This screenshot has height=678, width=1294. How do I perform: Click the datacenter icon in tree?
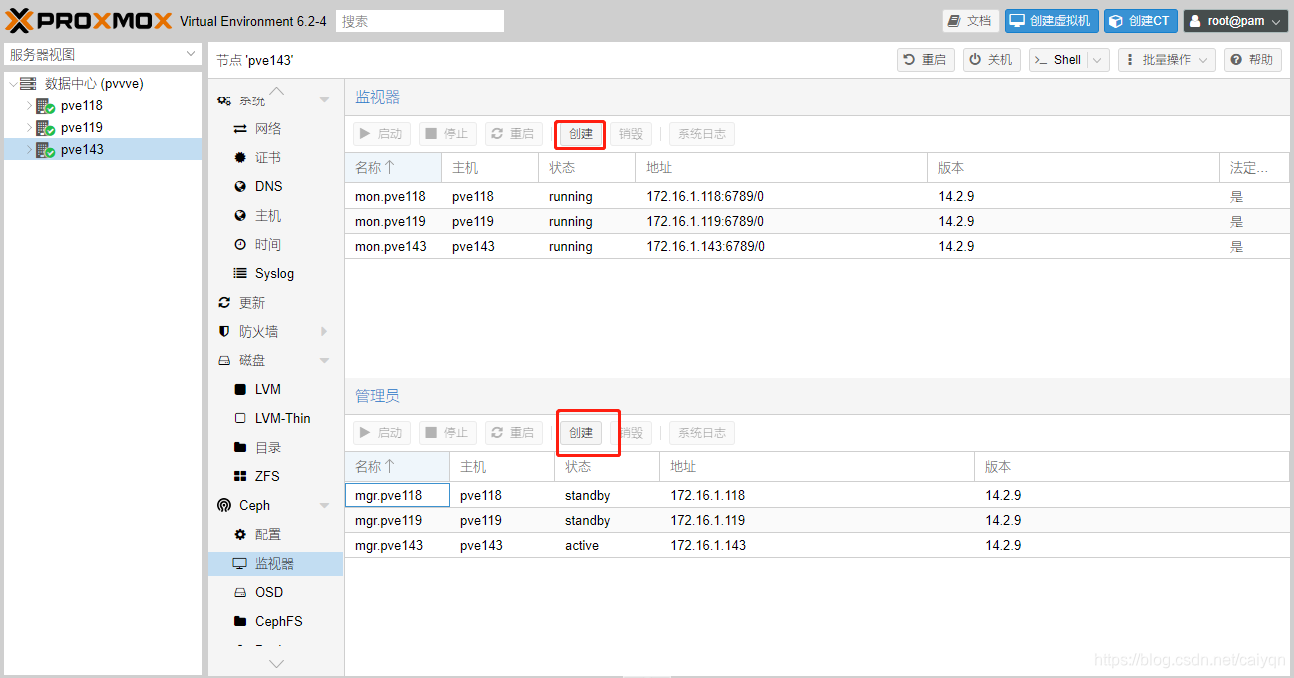point(28,84)
